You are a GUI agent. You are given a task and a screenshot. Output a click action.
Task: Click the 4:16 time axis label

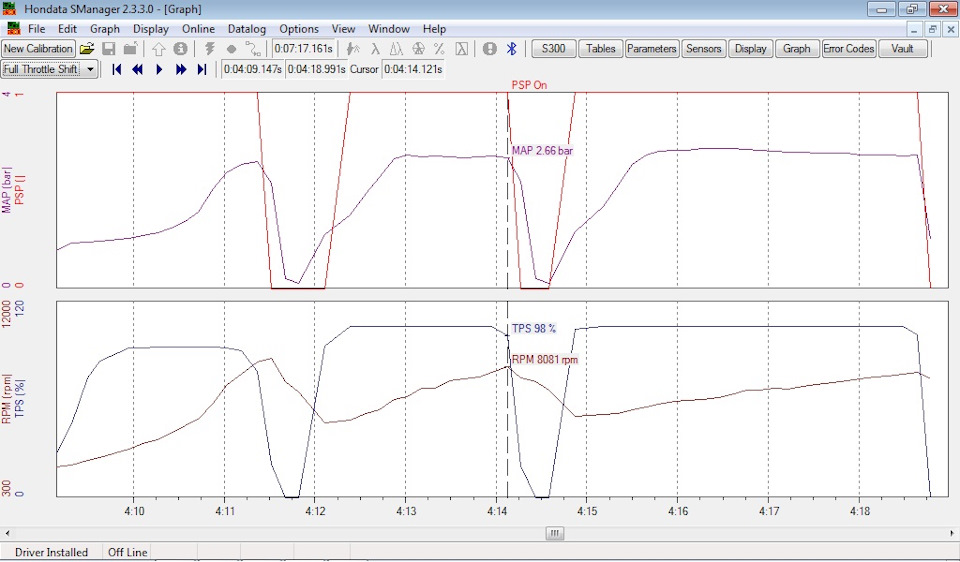pyautogui.click(x=678, y=511)
